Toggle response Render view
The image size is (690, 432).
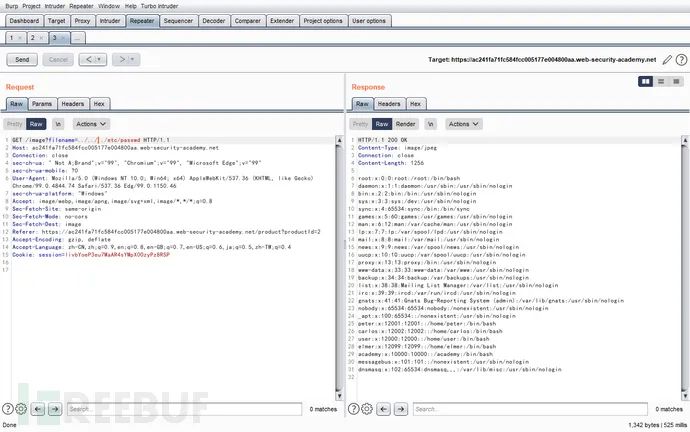tap(405, 124)
